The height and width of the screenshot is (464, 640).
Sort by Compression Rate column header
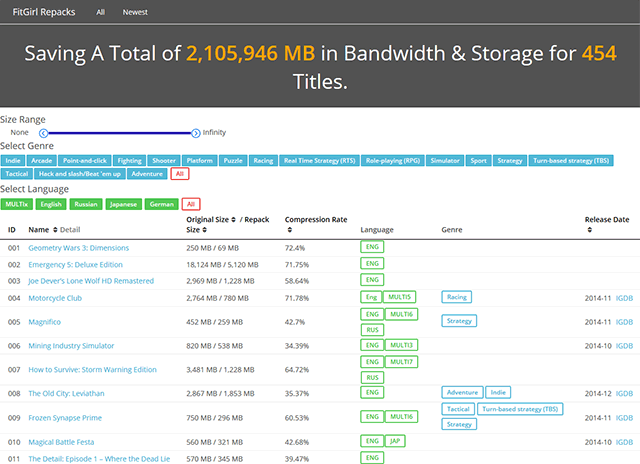(316, 218)
